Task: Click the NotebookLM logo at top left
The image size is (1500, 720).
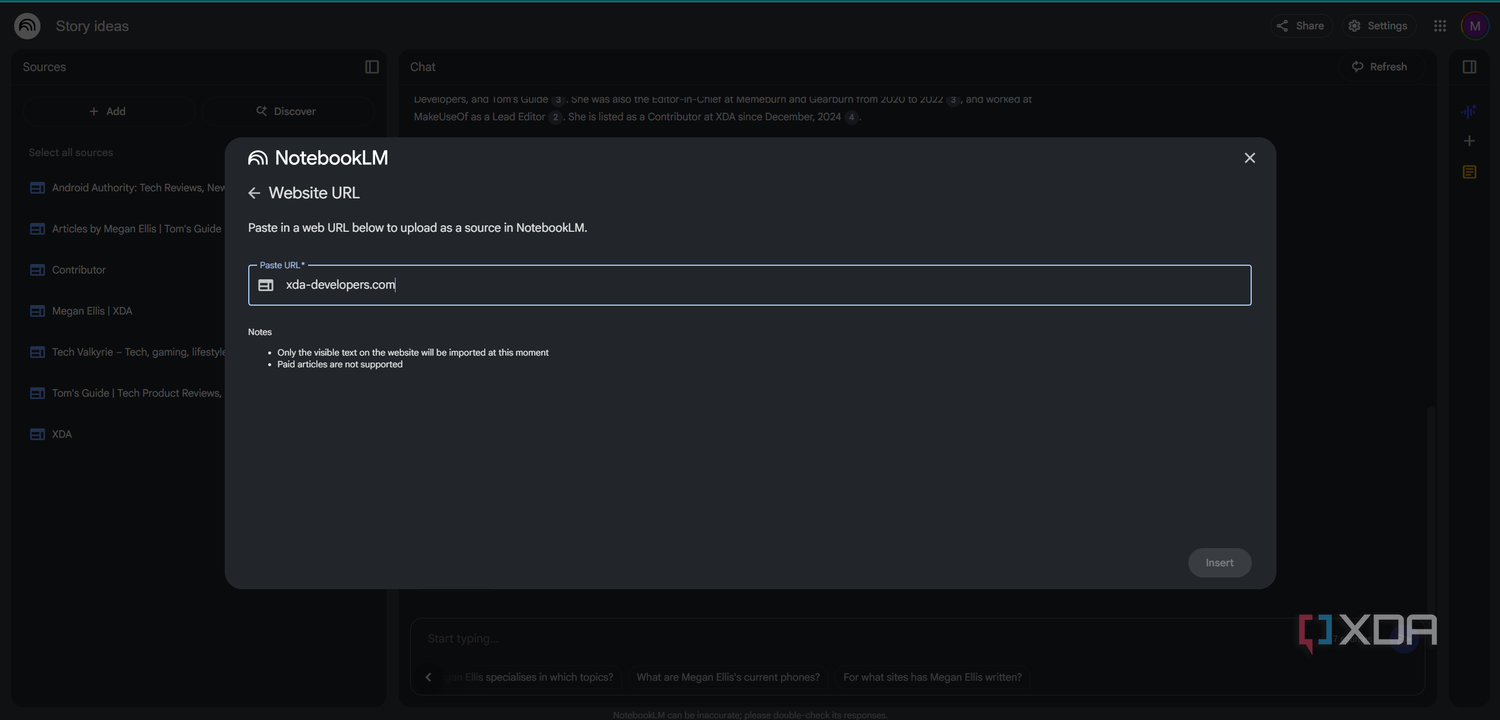Action: (27, 26)
